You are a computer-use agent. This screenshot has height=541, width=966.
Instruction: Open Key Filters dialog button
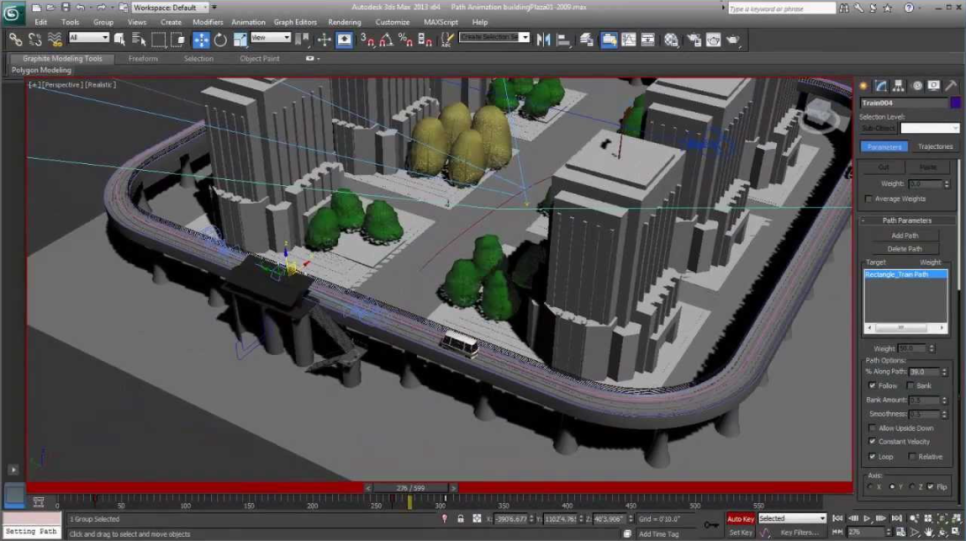pos(799,532)
